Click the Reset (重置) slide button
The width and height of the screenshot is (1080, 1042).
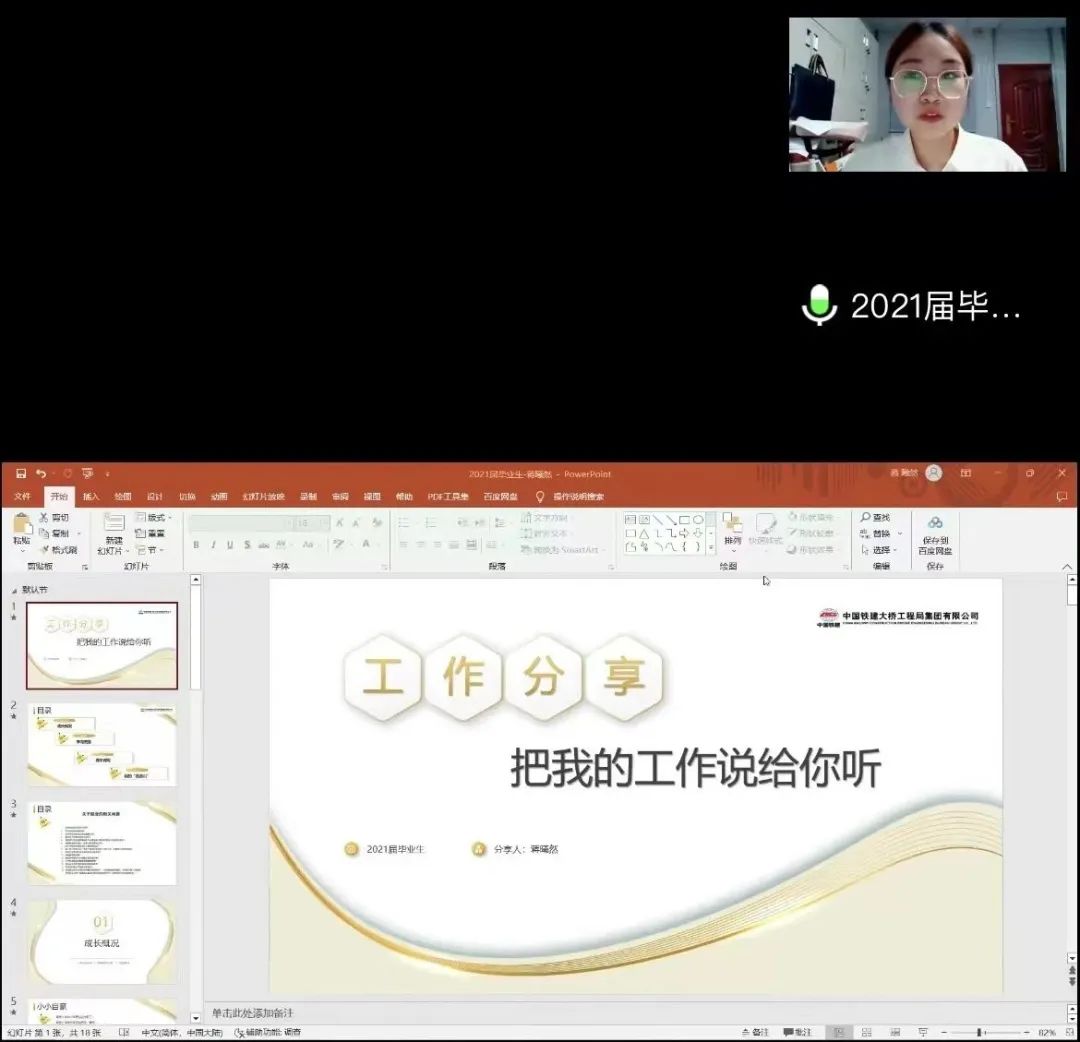(x=150, y=533)
